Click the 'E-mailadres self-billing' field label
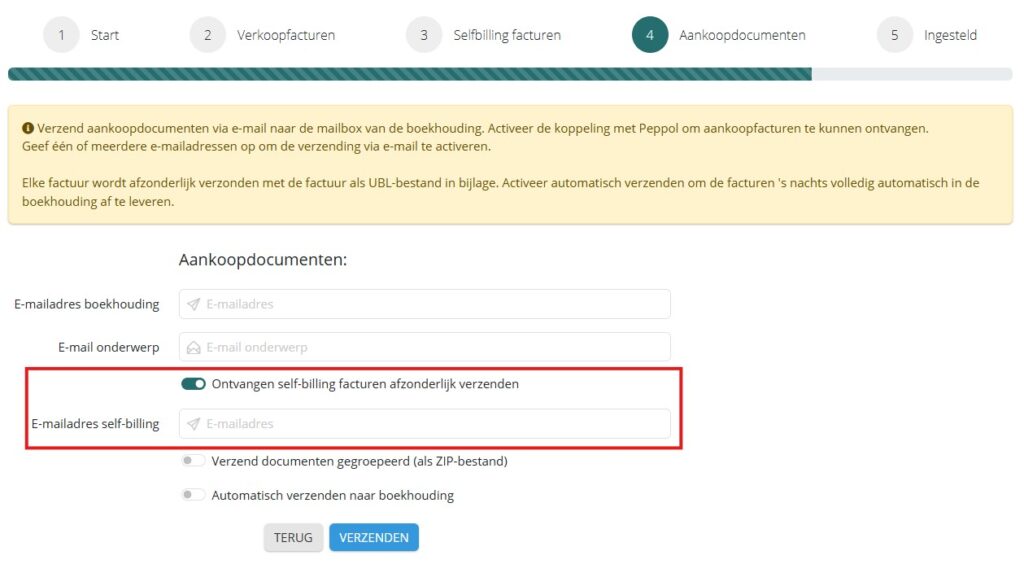 click(95, 424)
